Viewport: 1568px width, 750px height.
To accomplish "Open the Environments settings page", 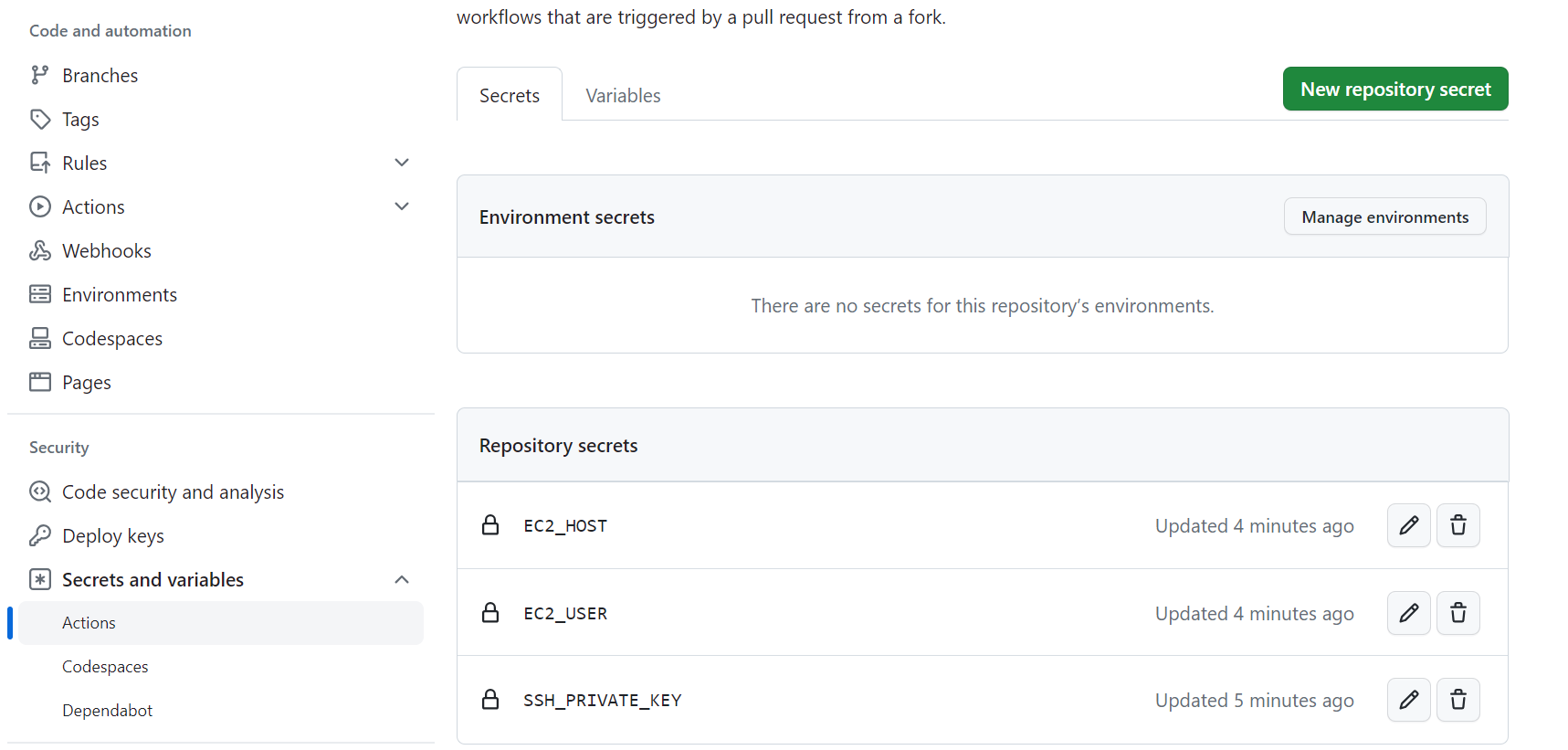I will pos(119,295).
